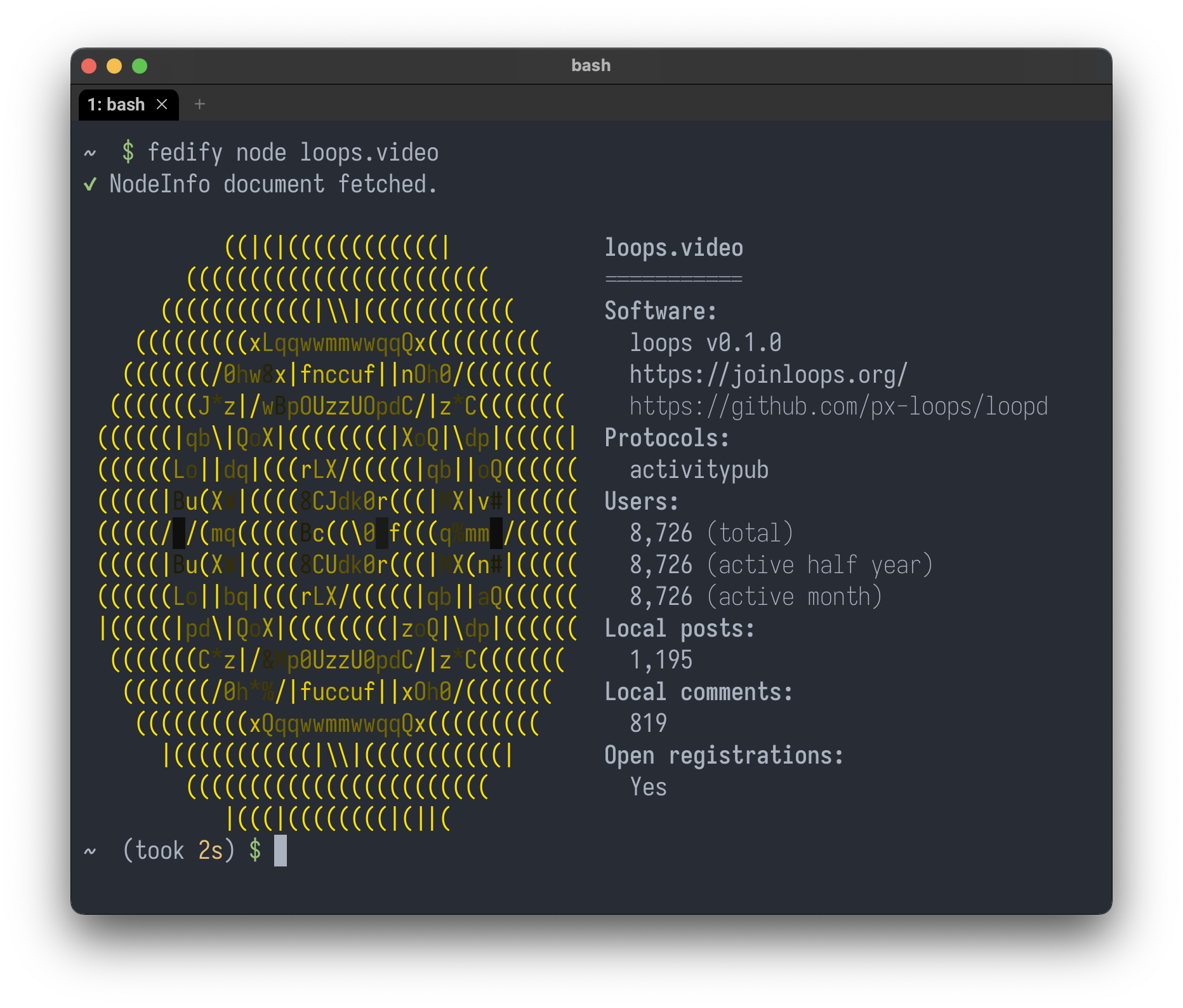The width and height of the screenshot is (1183, 1008).
Task: Click the '8,726 (active half year)' value
Action: pos(781,566)
